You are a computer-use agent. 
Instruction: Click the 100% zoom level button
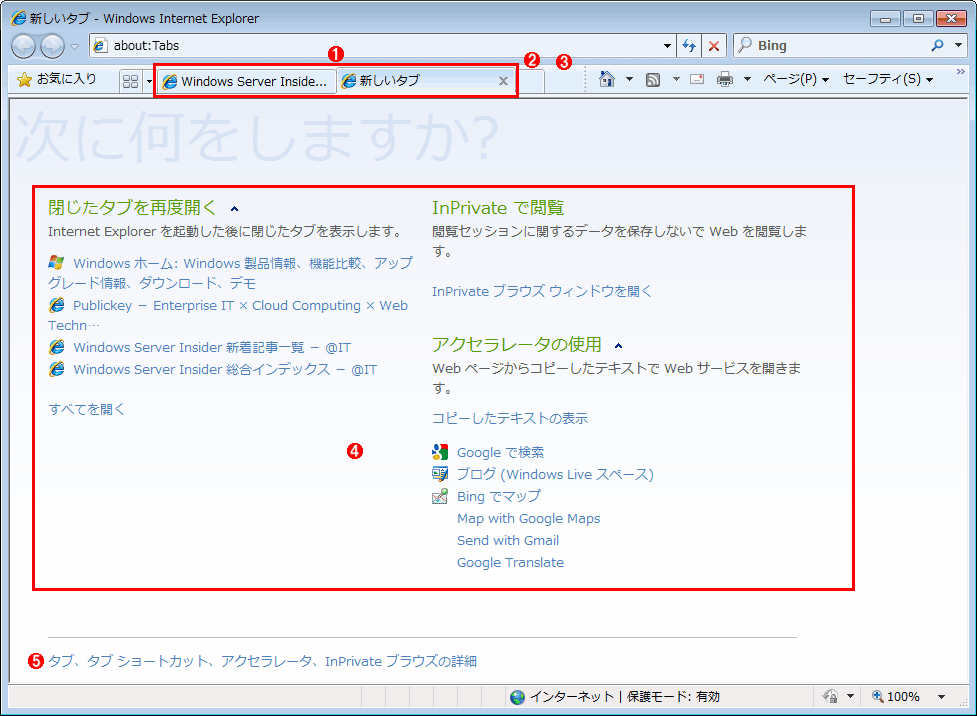pos(896,697)
